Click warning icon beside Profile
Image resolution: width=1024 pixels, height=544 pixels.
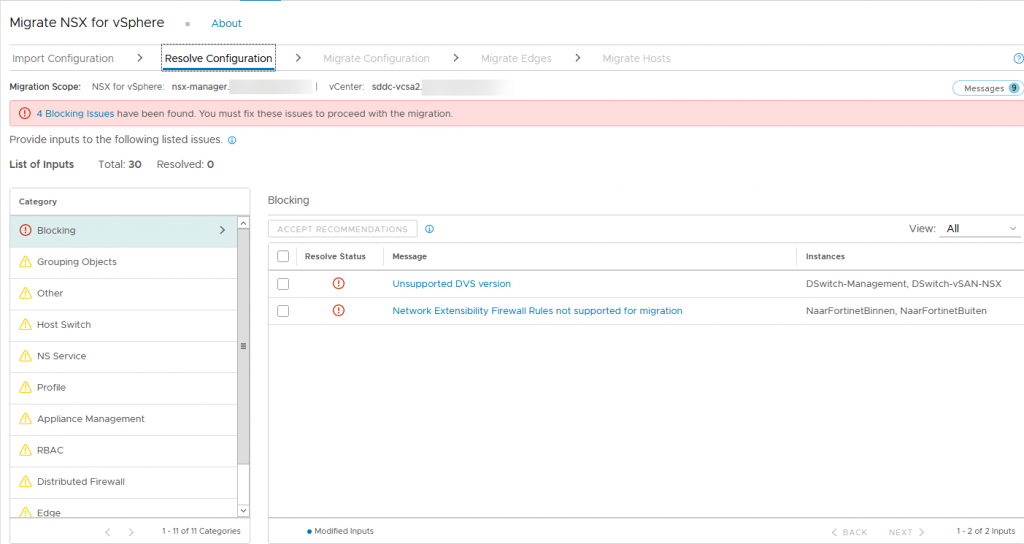click(25, 387)
